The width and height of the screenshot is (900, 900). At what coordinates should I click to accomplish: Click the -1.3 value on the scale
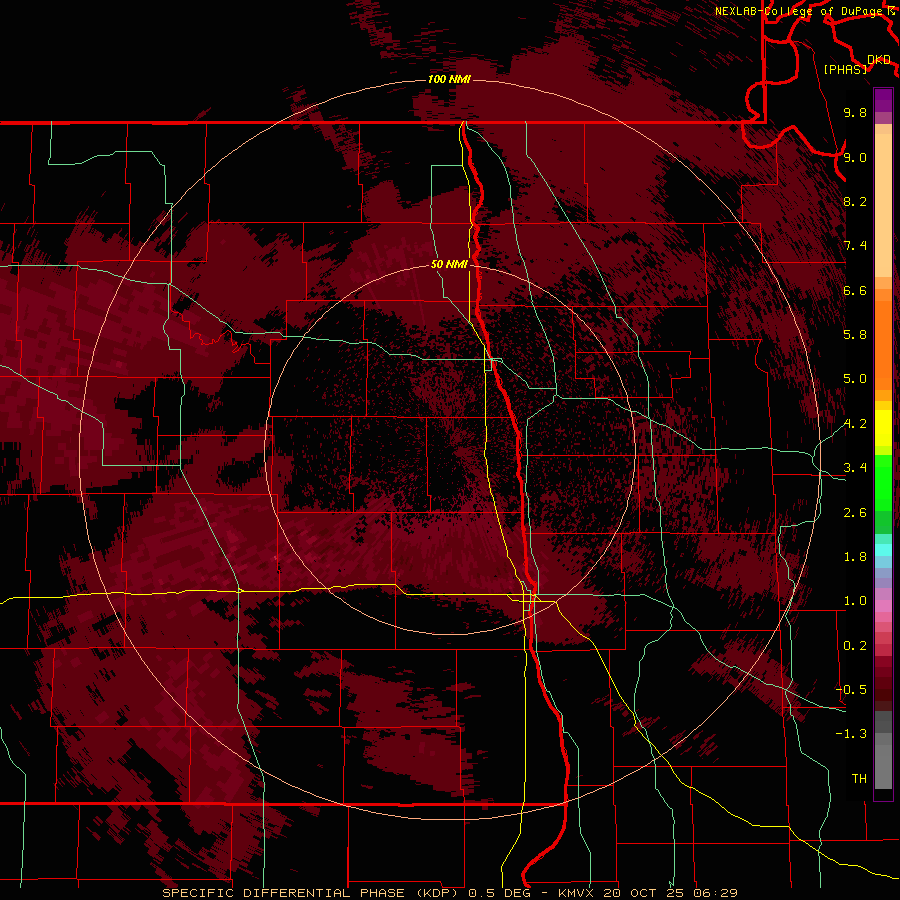pos(851,734)
